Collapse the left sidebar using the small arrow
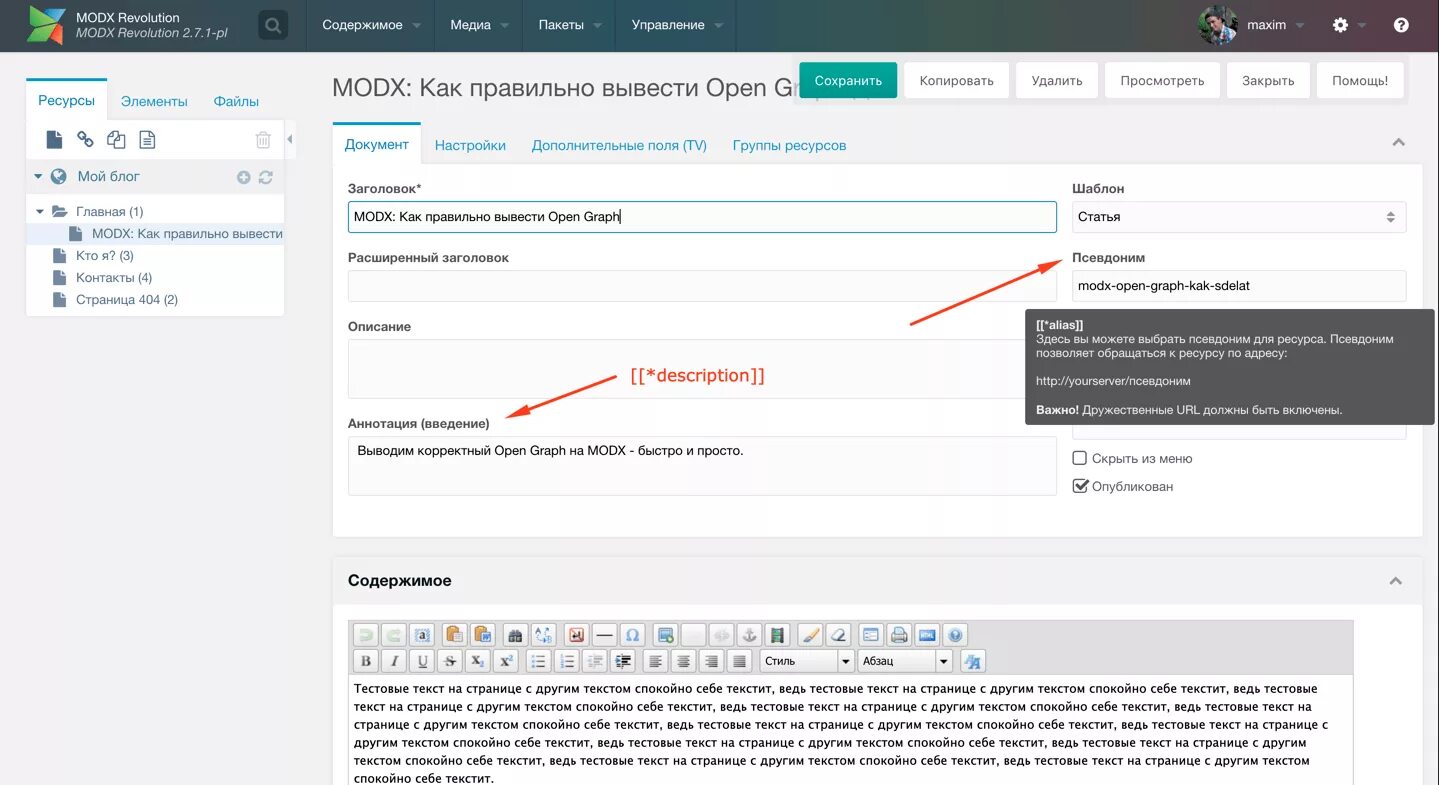Screen dimensions: 1439x785 (290, 139)
